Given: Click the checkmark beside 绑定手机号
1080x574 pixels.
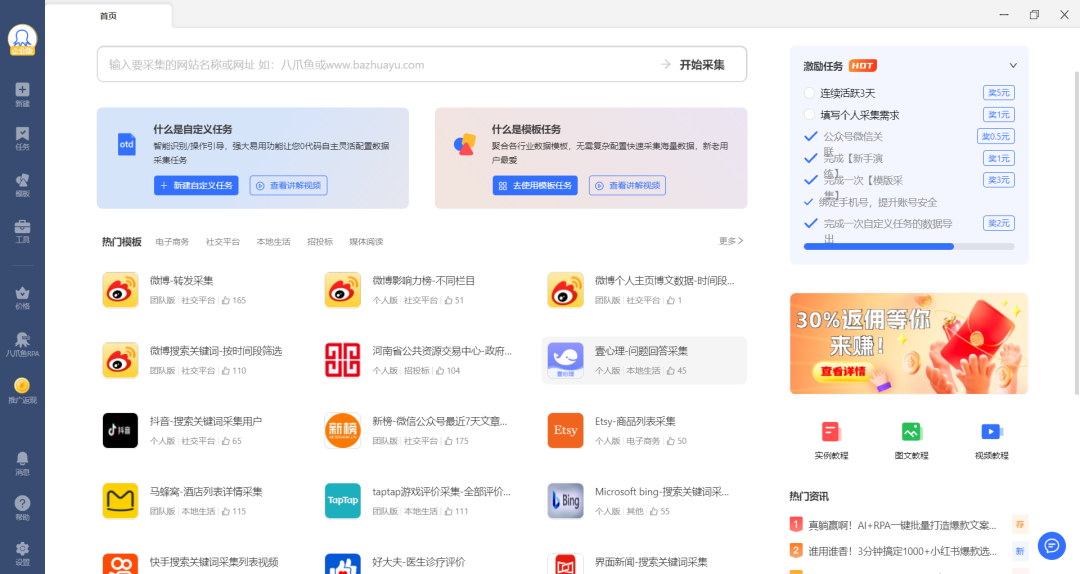Looking at the screenshot, I should 809,202.
